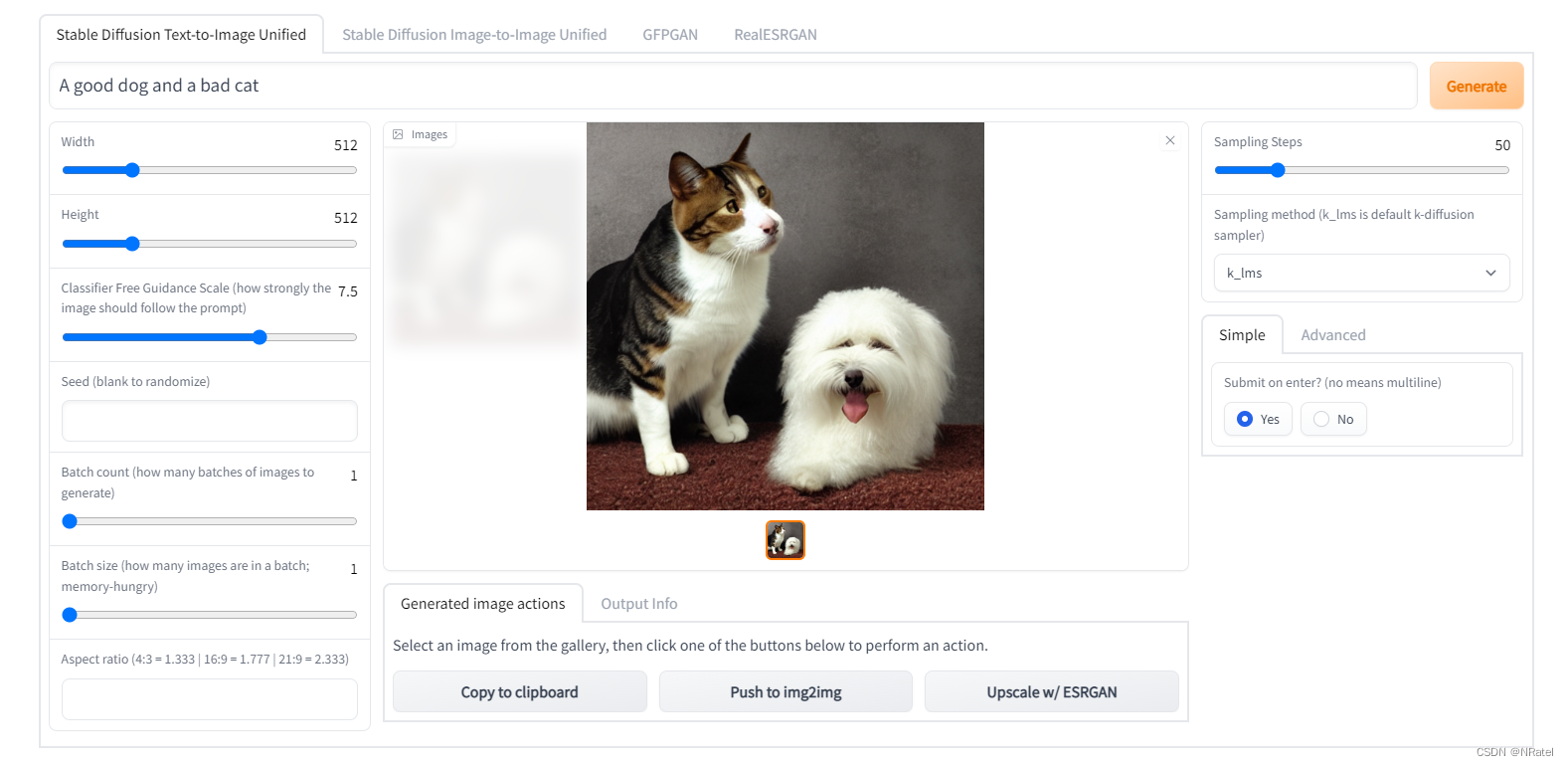This screenshot has width=1568, height=766.
Task: Close the image preview with the X
Action: coord(1170,140)
